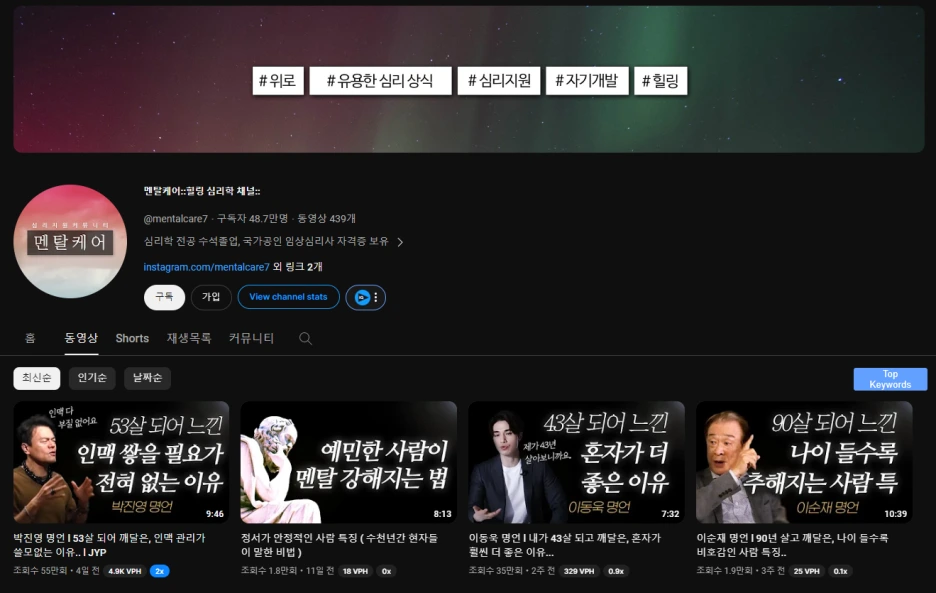The image size is (936, 593).
Task: Go to the 커뮤니티 tab
Action: point(251,338)
